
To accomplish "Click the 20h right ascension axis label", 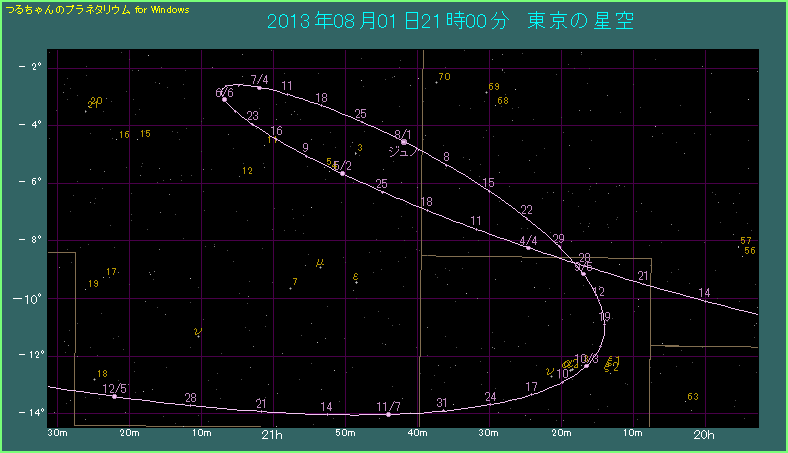I will pos(704,434).
